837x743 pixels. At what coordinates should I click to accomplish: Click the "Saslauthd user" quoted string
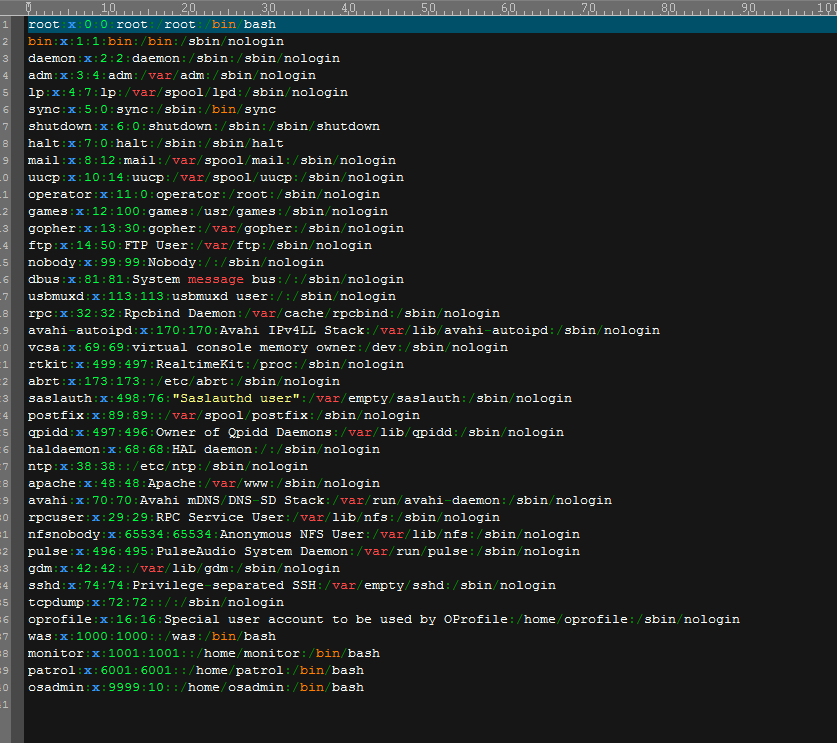coord(236,399)
